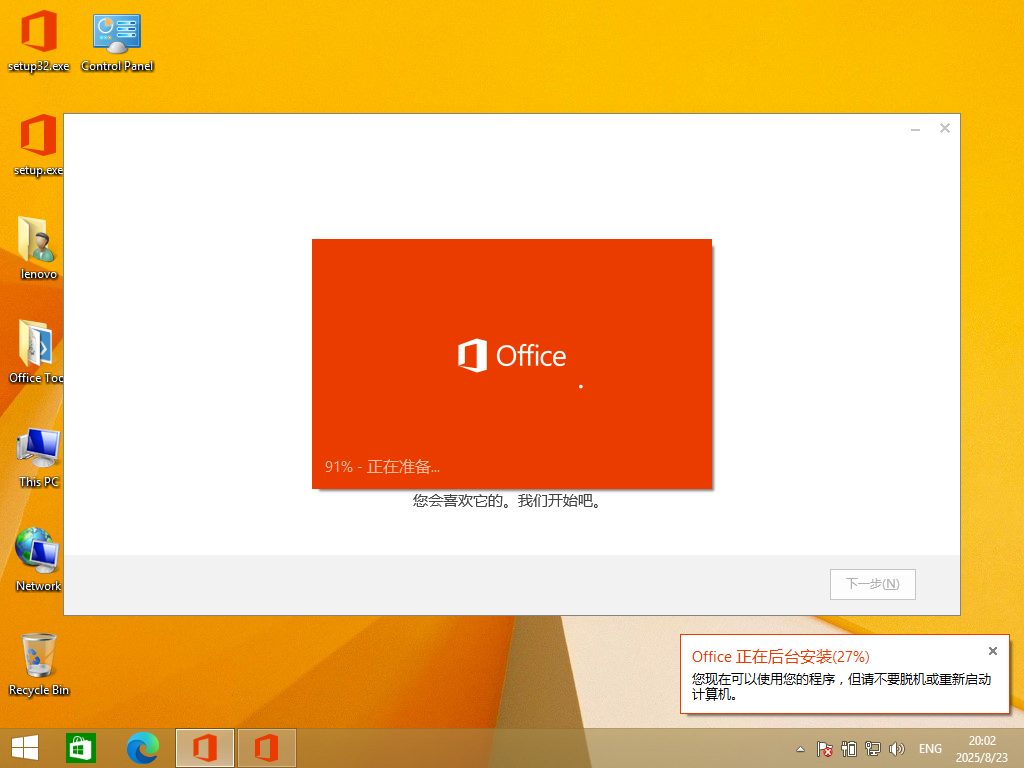
Task: Select the Network desktop icon
Action: coord(38,559)
